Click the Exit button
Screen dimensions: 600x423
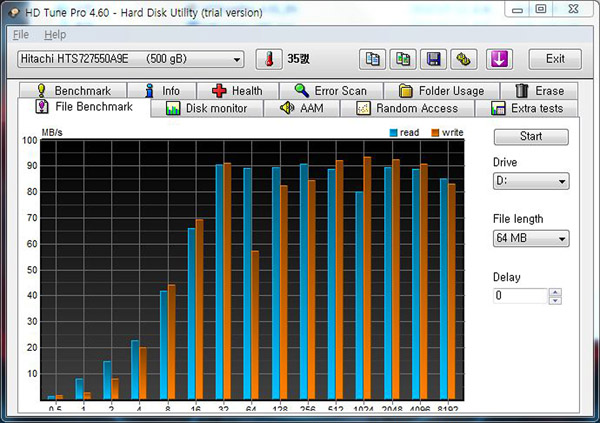click(x=555, y=59)
